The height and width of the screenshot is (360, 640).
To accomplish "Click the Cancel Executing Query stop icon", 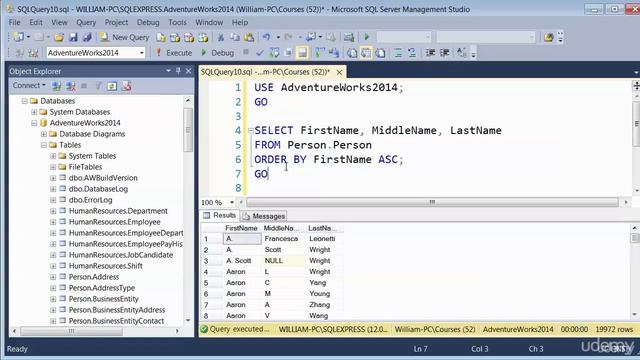I will tap(246, 52).
